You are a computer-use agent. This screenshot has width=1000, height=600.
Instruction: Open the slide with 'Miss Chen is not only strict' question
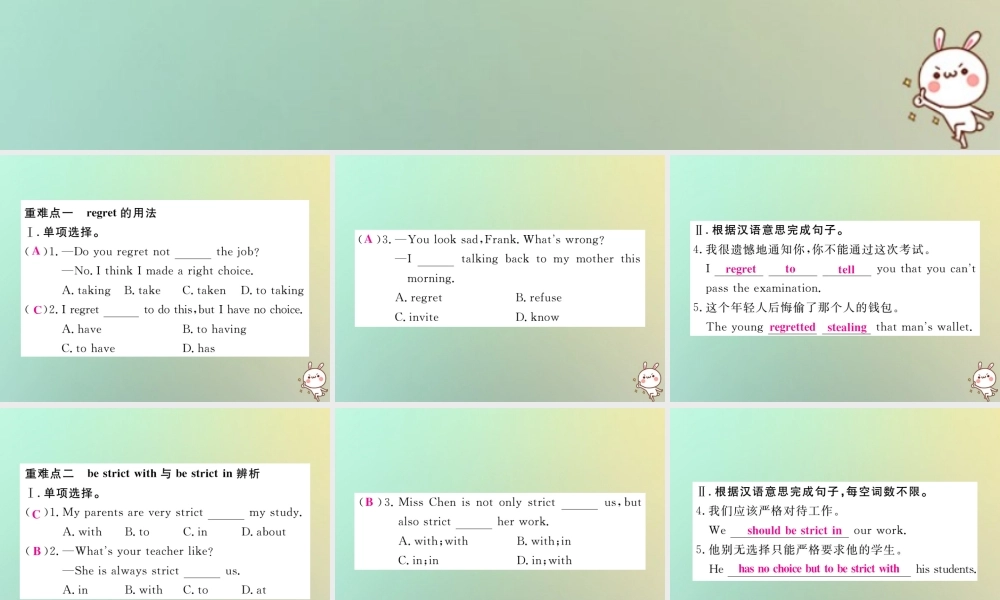tap(500, 504)
